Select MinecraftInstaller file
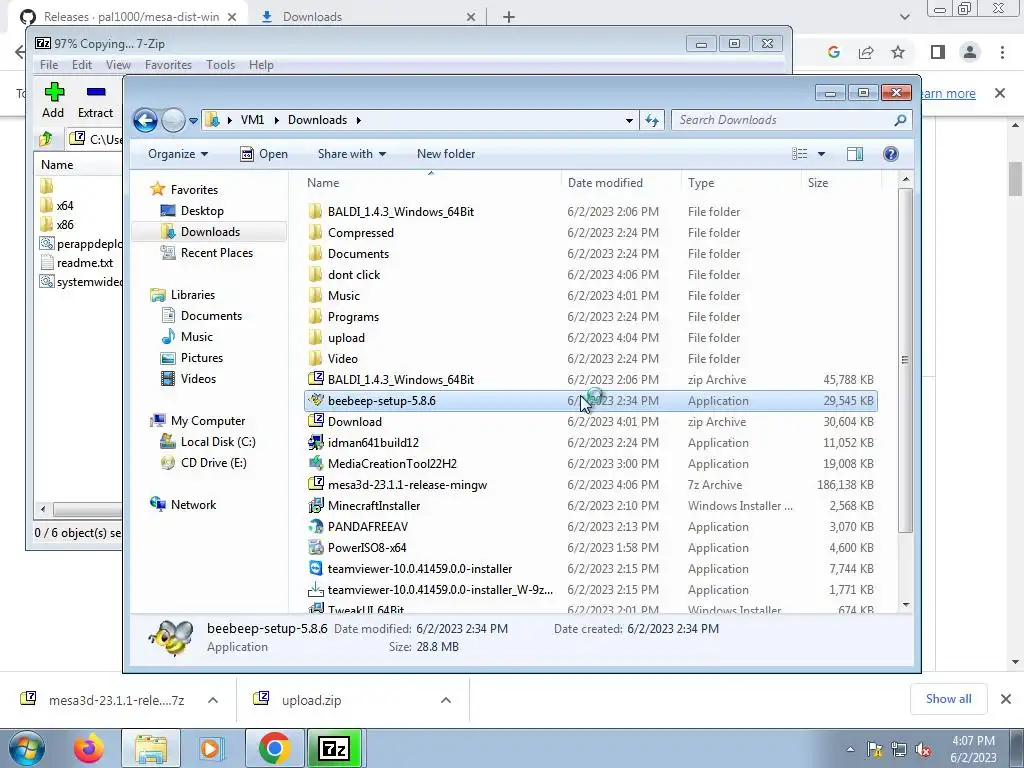Screen dimensions: 1024x768 coord(374,505)
